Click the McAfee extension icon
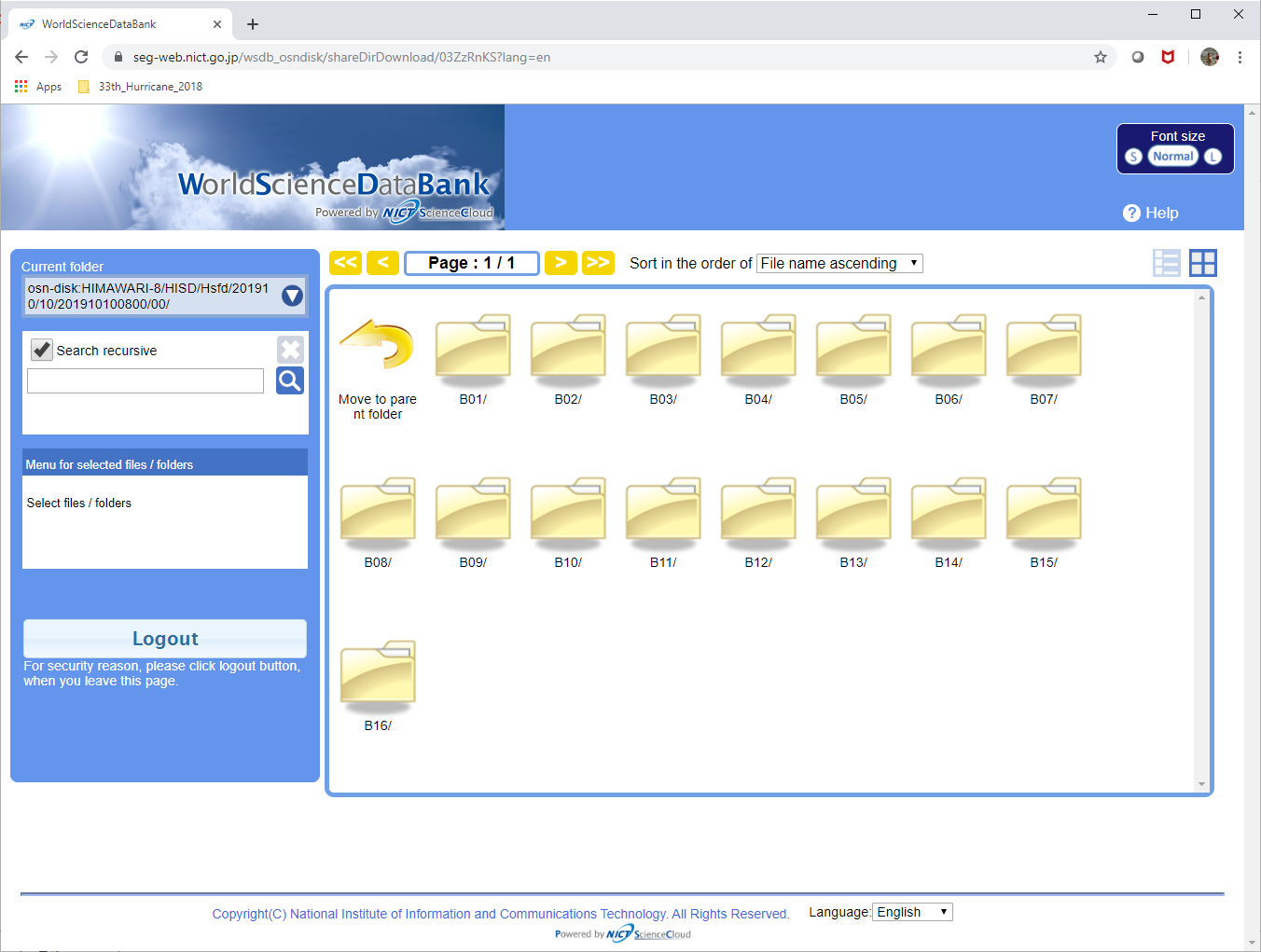This screenshot has height=952, width=1261. coord(1168,57)
